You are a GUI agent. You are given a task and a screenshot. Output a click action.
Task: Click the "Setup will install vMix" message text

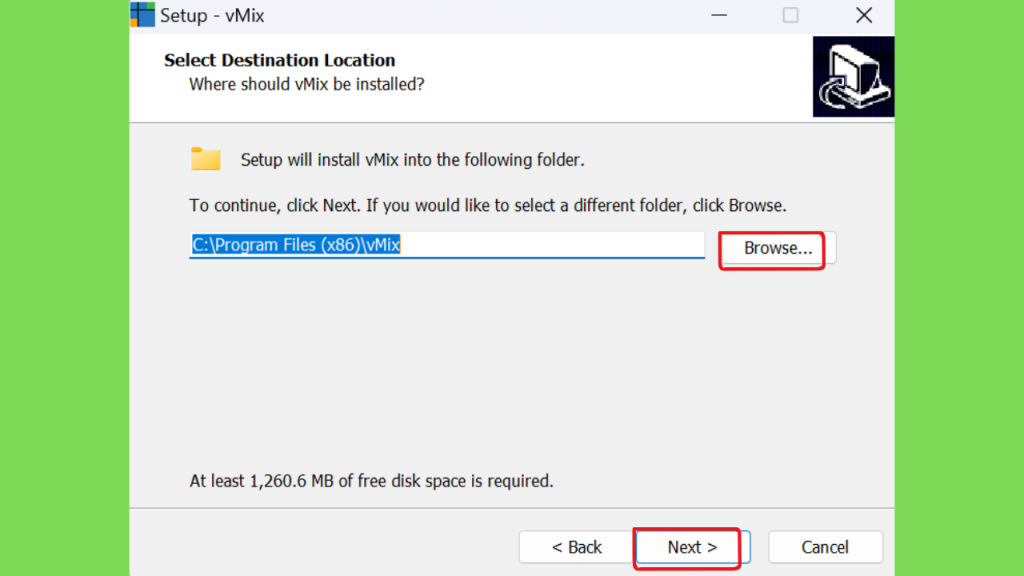pyautogui.click(x=412, y=160)
